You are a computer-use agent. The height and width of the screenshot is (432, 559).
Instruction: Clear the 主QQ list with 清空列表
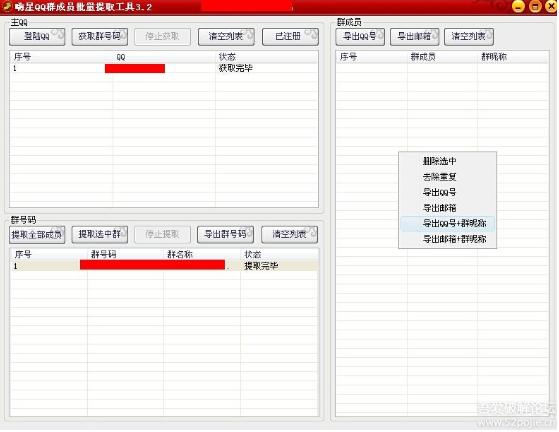[x=226, y=37]
